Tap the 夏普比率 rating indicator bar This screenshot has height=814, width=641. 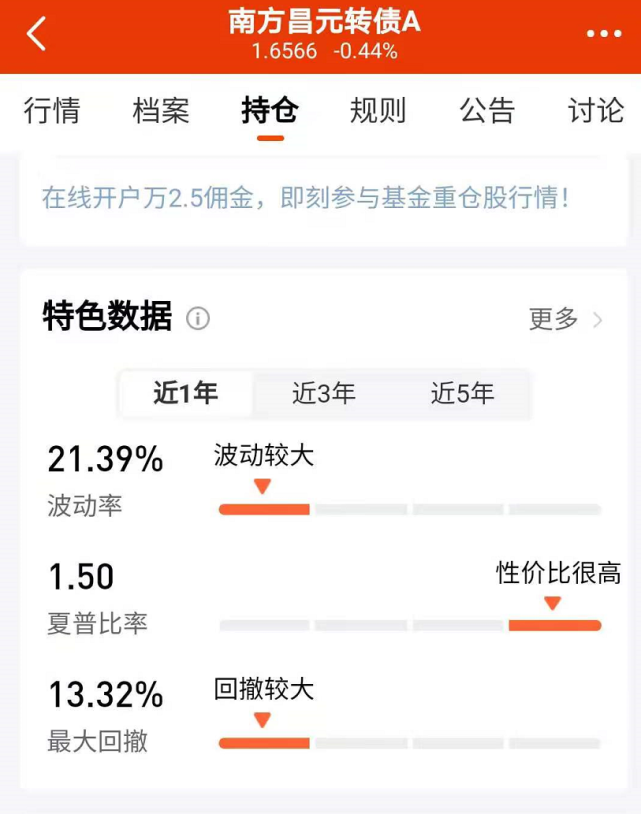[x=410, y=626]
